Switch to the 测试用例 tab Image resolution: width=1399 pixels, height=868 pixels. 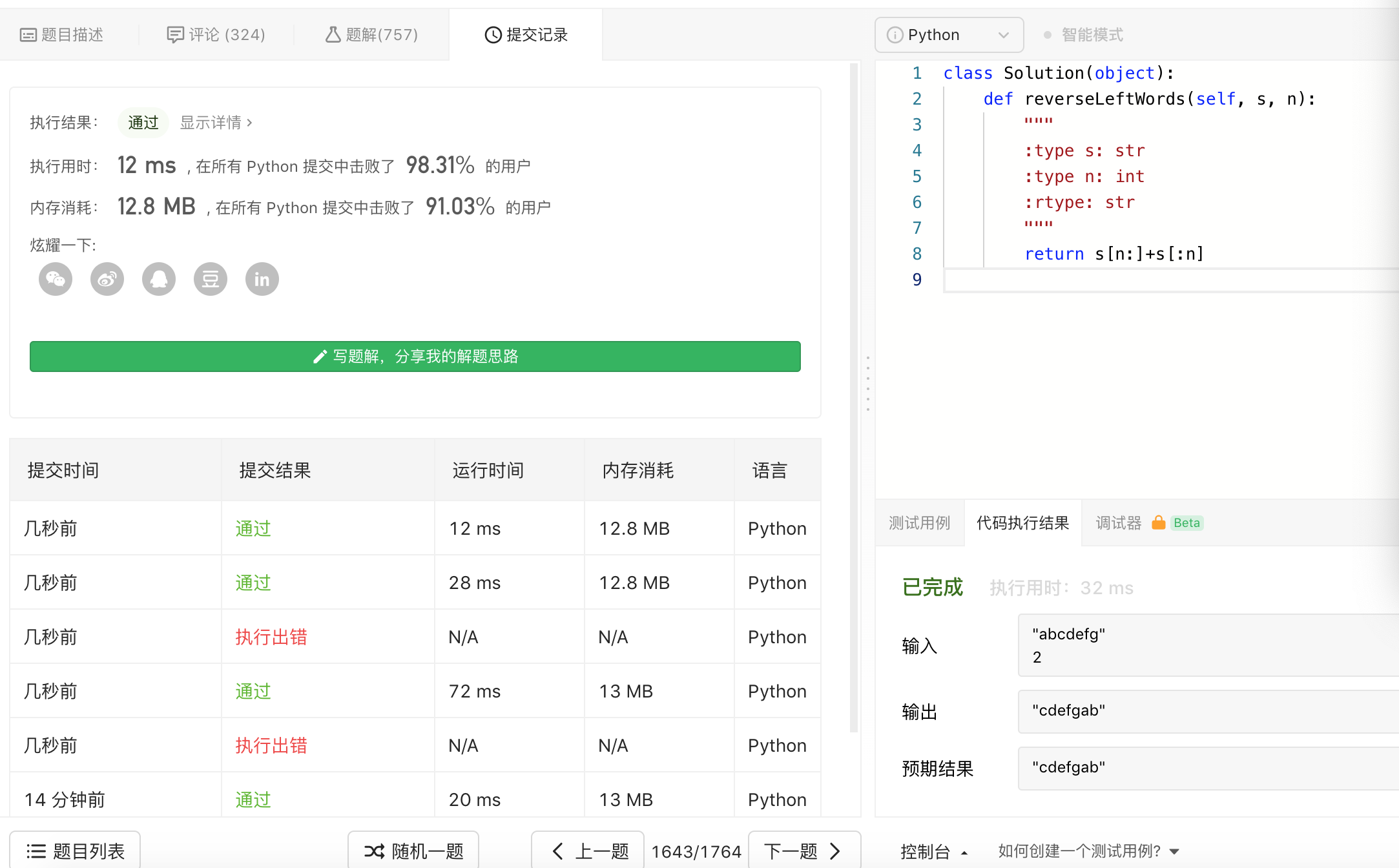click(920, 522)
